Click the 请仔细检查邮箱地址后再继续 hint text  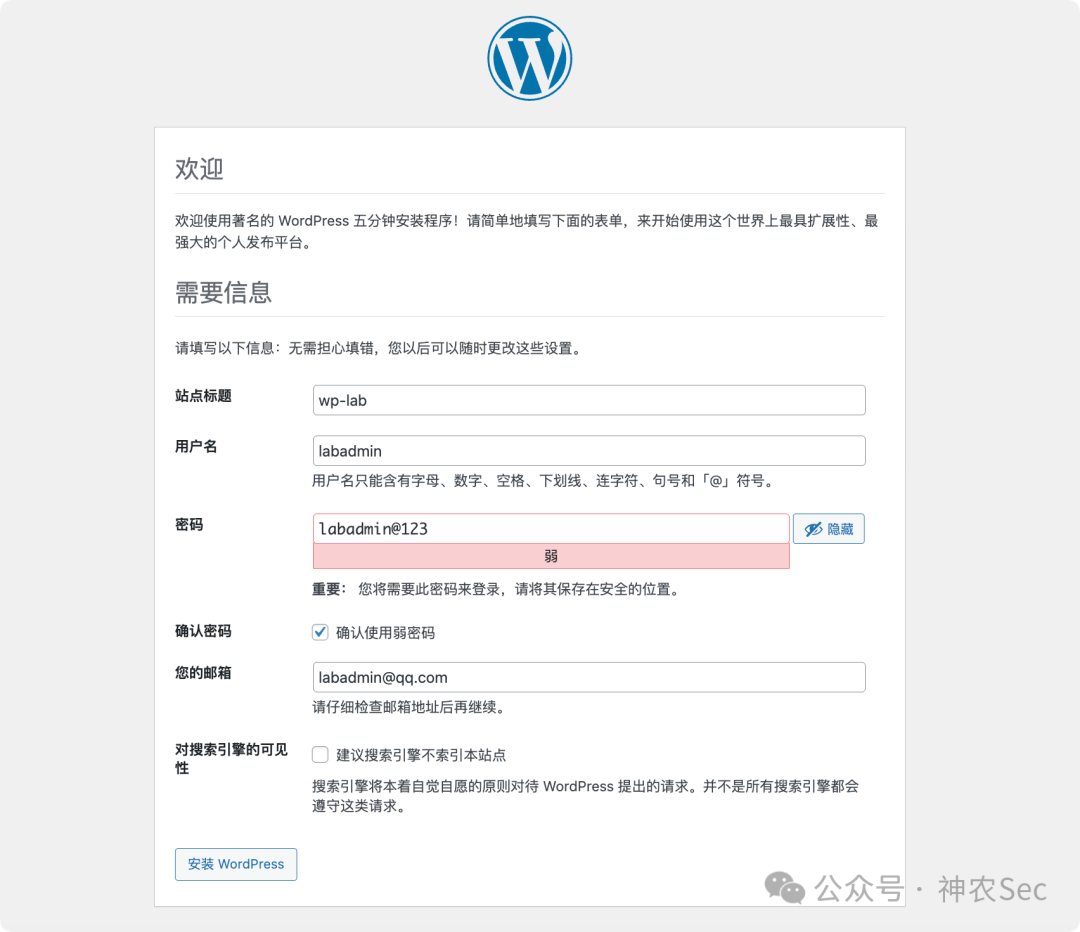(411, 707)
